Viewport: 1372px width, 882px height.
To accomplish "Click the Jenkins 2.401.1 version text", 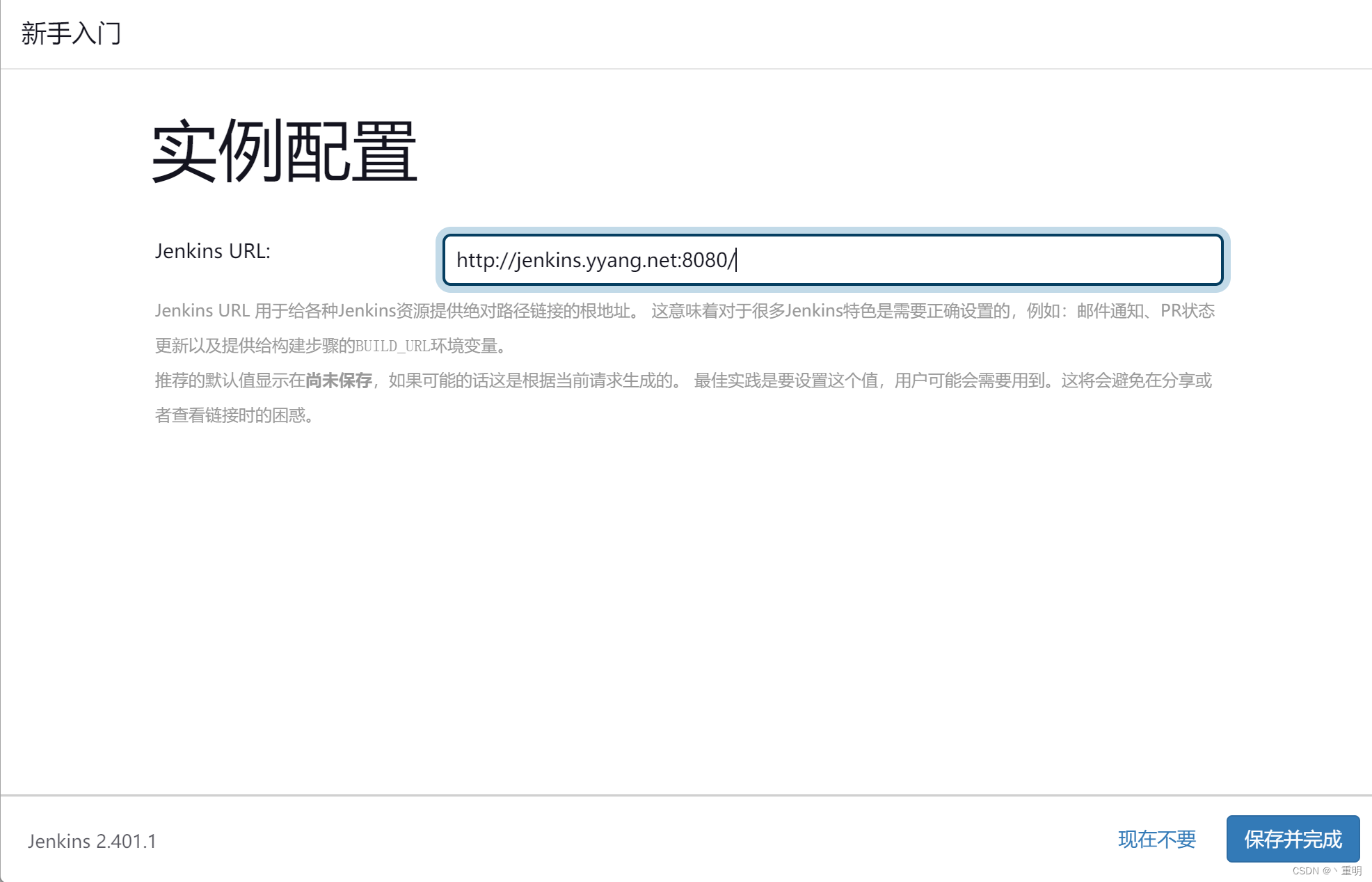I will point(92,841).
